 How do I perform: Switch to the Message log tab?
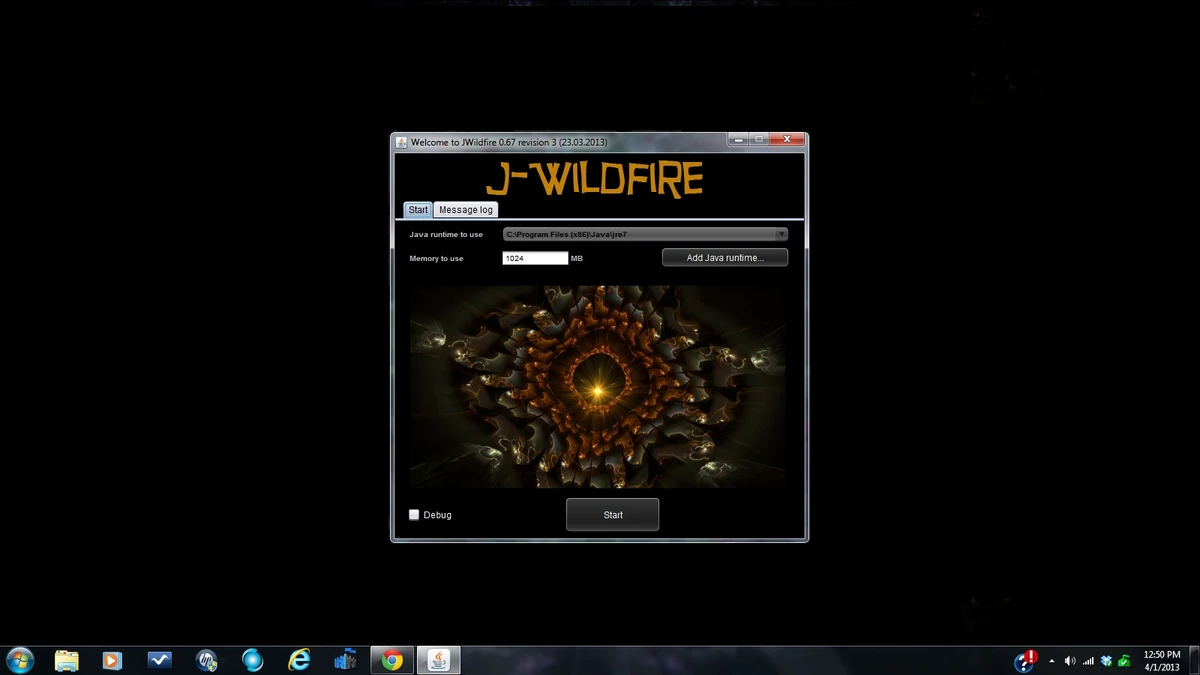tap(465, 209)
